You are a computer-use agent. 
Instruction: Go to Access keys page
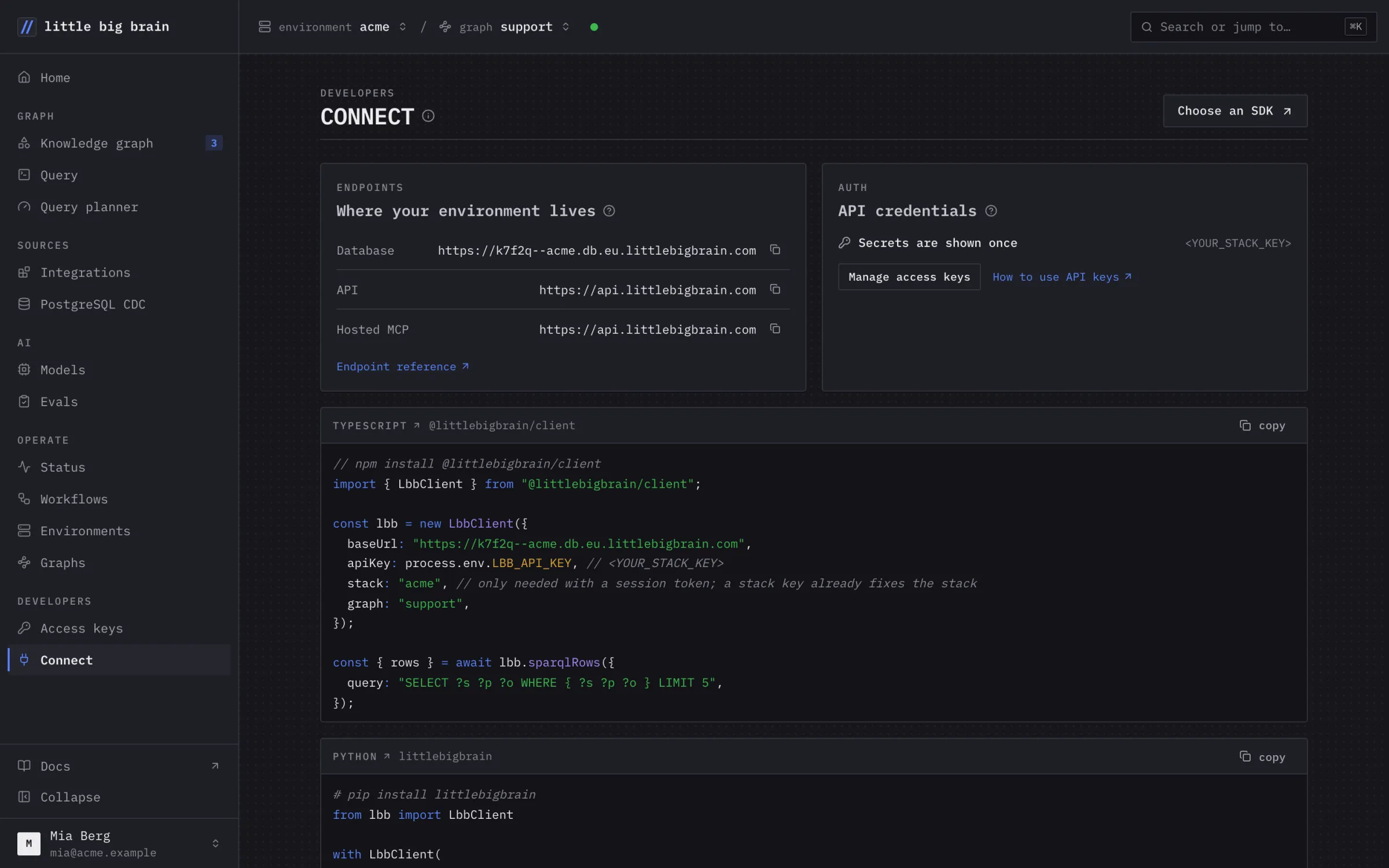click(x=119, y=628)
